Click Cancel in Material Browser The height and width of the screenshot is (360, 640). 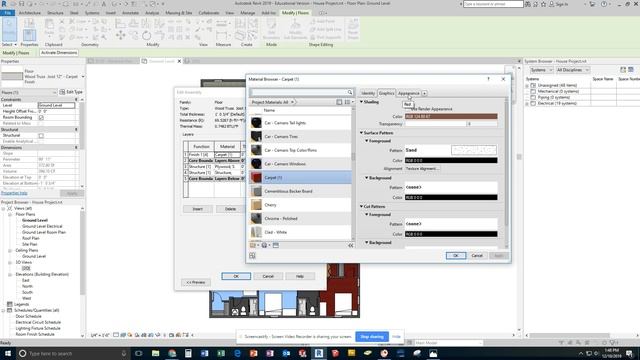(477, 256)
